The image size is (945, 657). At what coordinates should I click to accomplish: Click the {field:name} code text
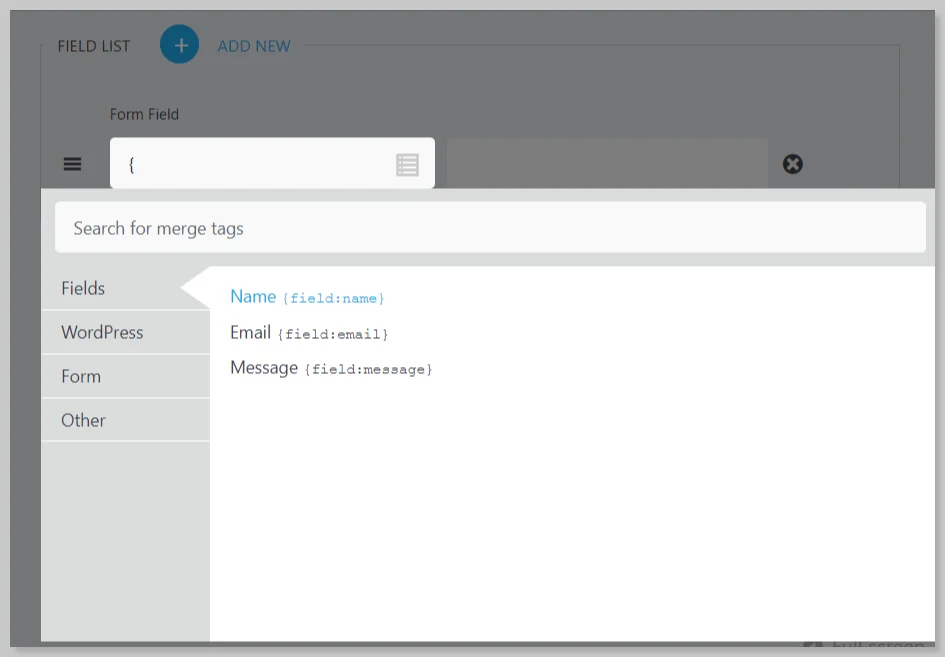[334, 299]
